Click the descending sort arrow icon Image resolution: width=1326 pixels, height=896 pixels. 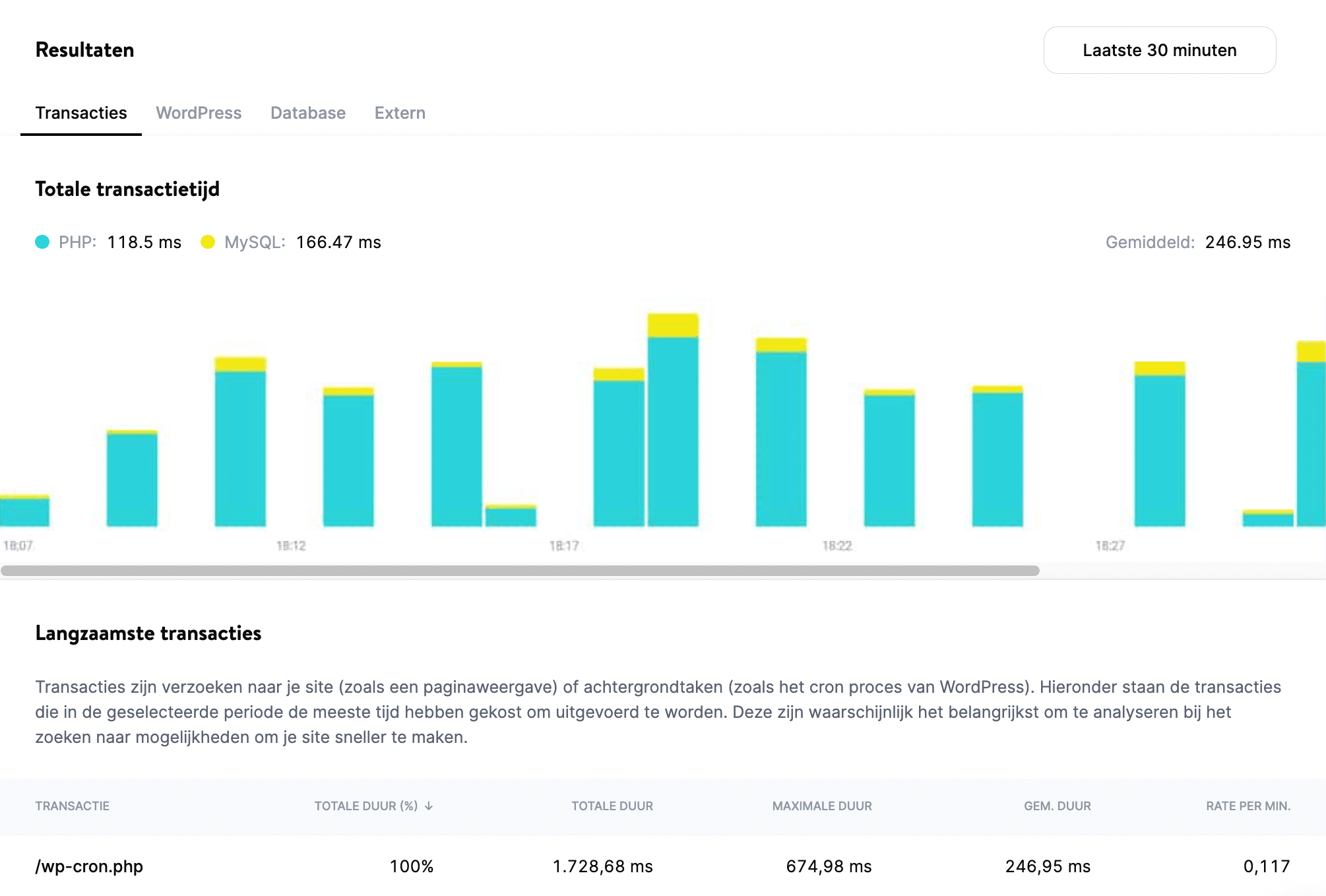coord(429,806)
